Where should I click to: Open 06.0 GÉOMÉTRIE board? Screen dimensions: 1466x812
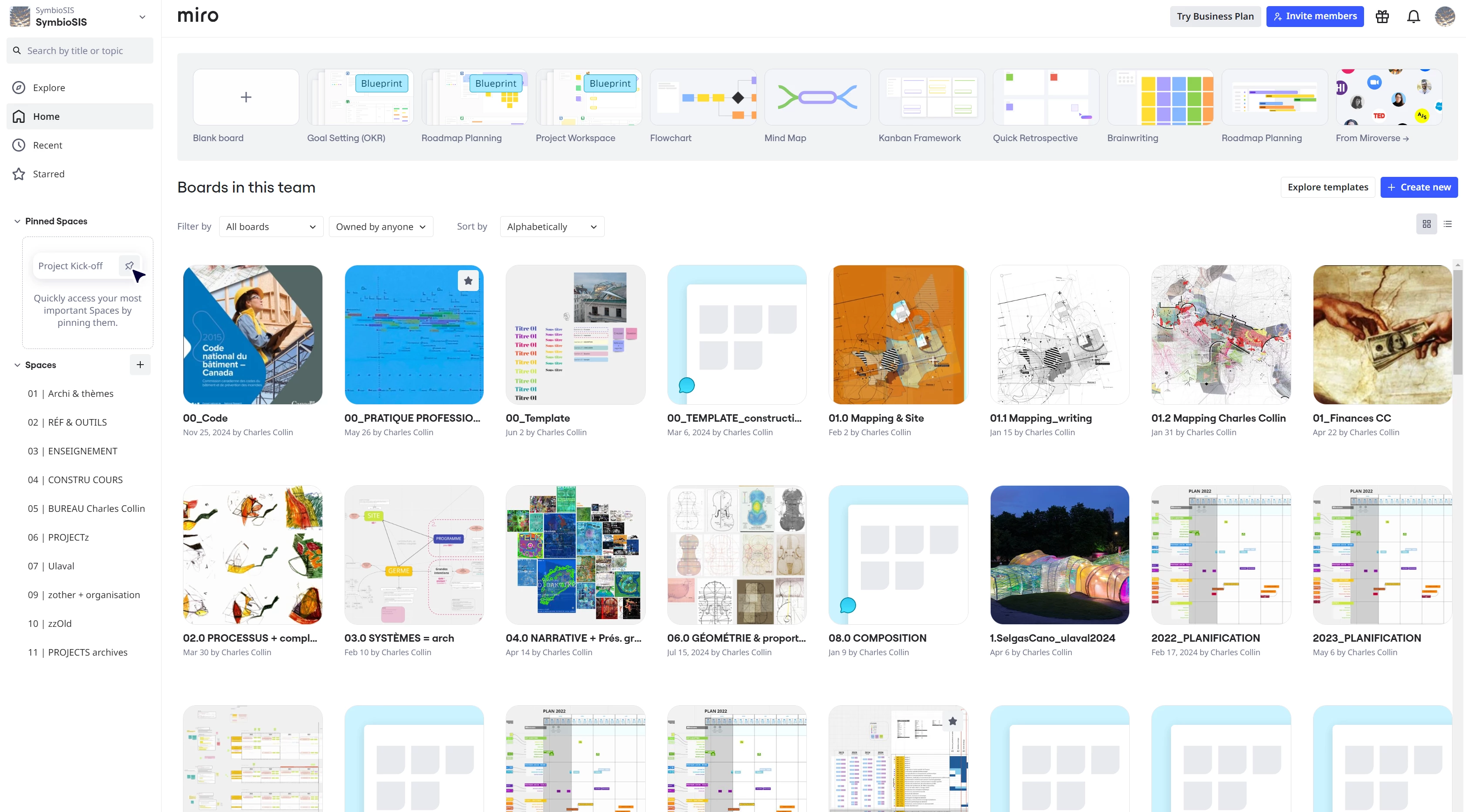pyautogui.click(x=737, y=555)
